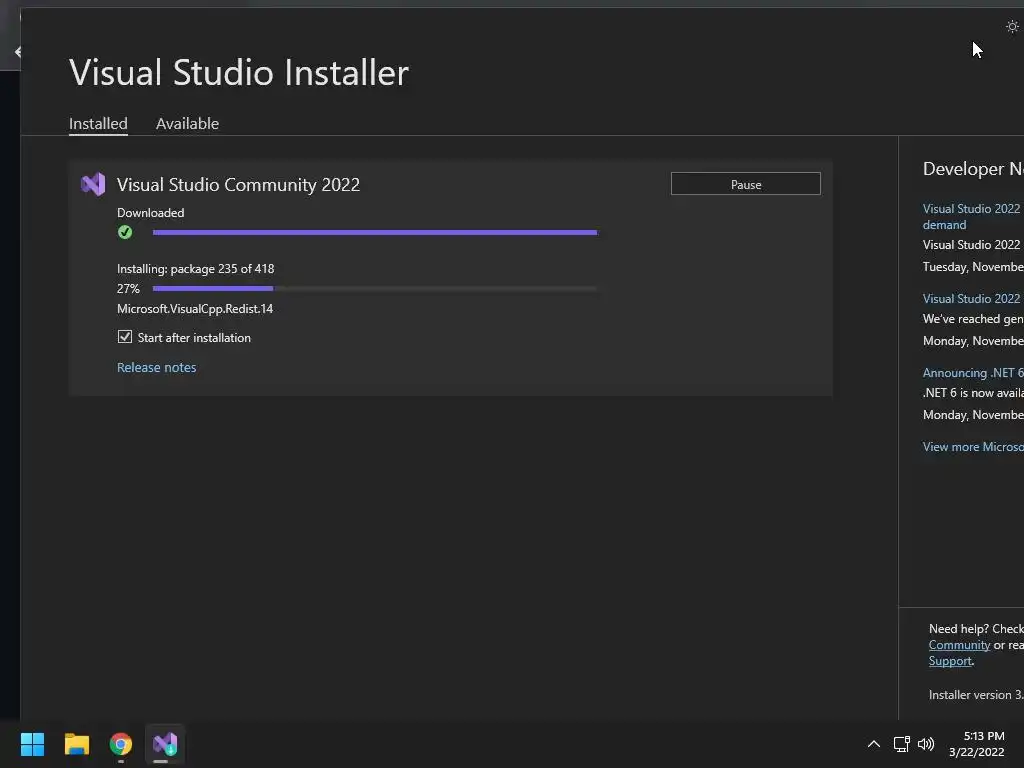Toggle the theme sun icon at top right
The image size is (1024, 768).
tap(1012, 27)
